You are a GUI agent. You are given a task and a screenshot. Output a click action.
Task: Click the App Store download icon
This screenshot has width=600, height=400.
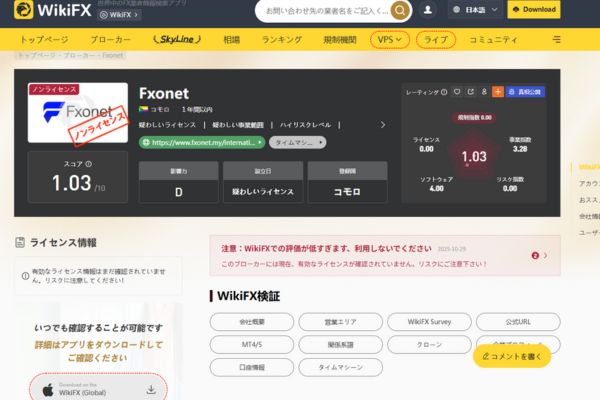(x=151, y=390)
